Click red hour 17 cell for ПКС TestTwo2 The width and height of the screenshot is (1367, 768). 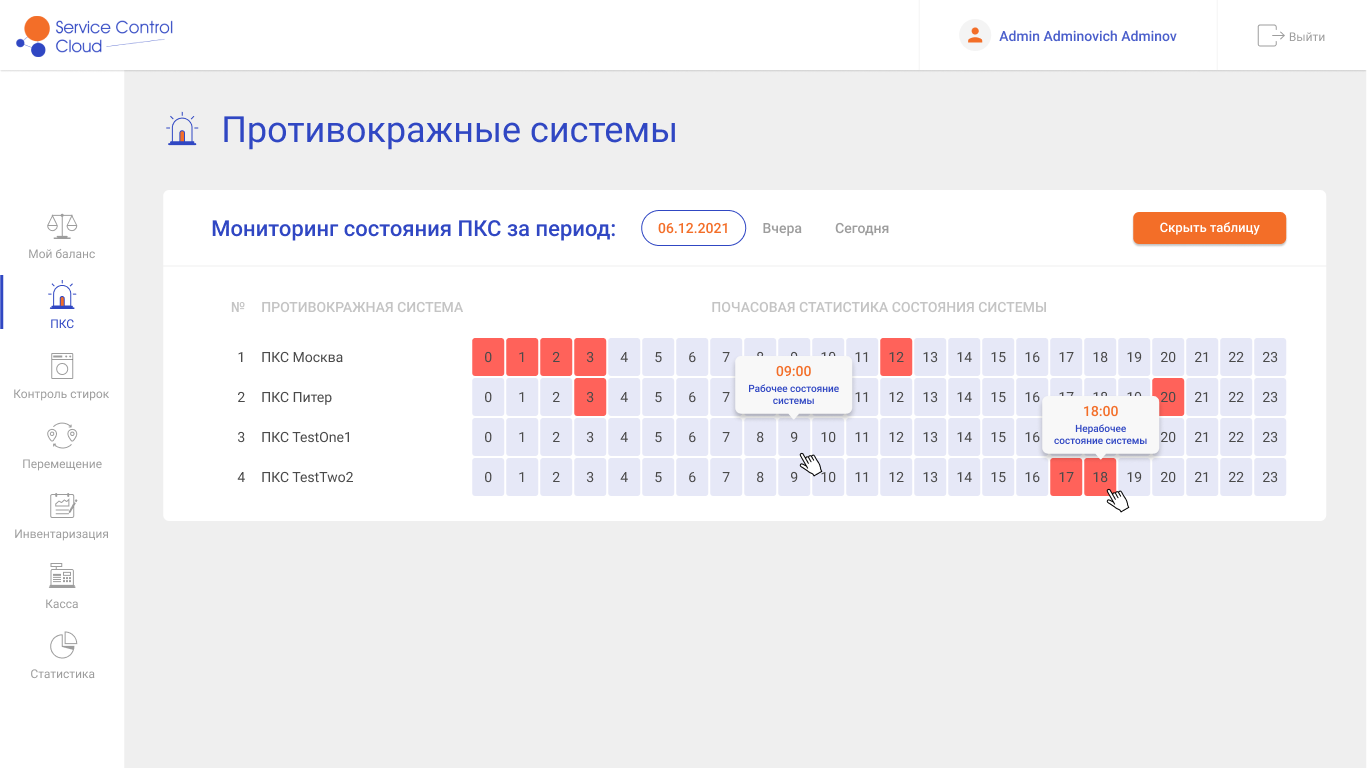(1066, 477)
